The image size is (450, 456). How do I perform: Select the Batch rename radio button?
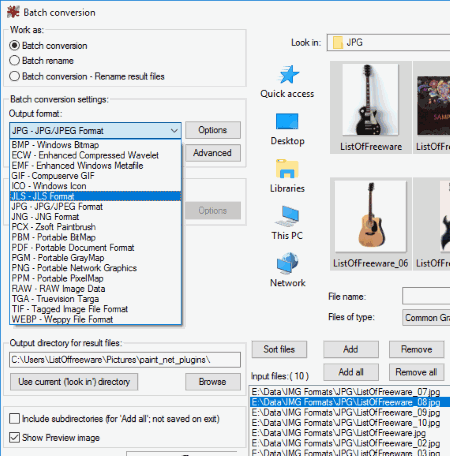click(x=14, y=61)
